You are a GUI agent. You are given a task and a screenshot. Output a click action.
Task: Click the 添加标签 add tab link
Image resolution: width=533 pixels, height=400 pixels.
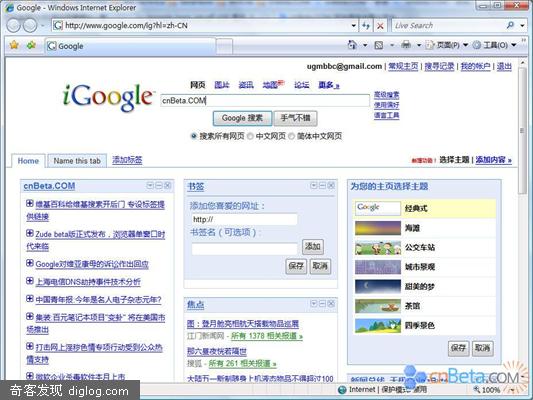point(127,160)
